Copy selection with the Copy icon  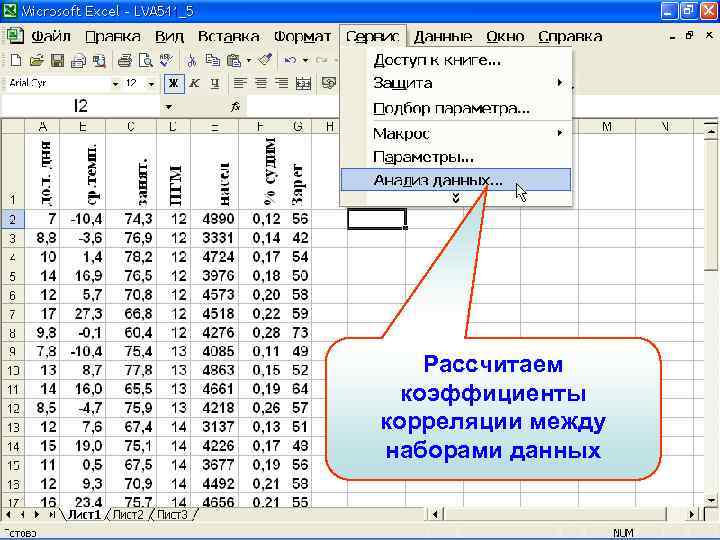[x=212, y=60]
